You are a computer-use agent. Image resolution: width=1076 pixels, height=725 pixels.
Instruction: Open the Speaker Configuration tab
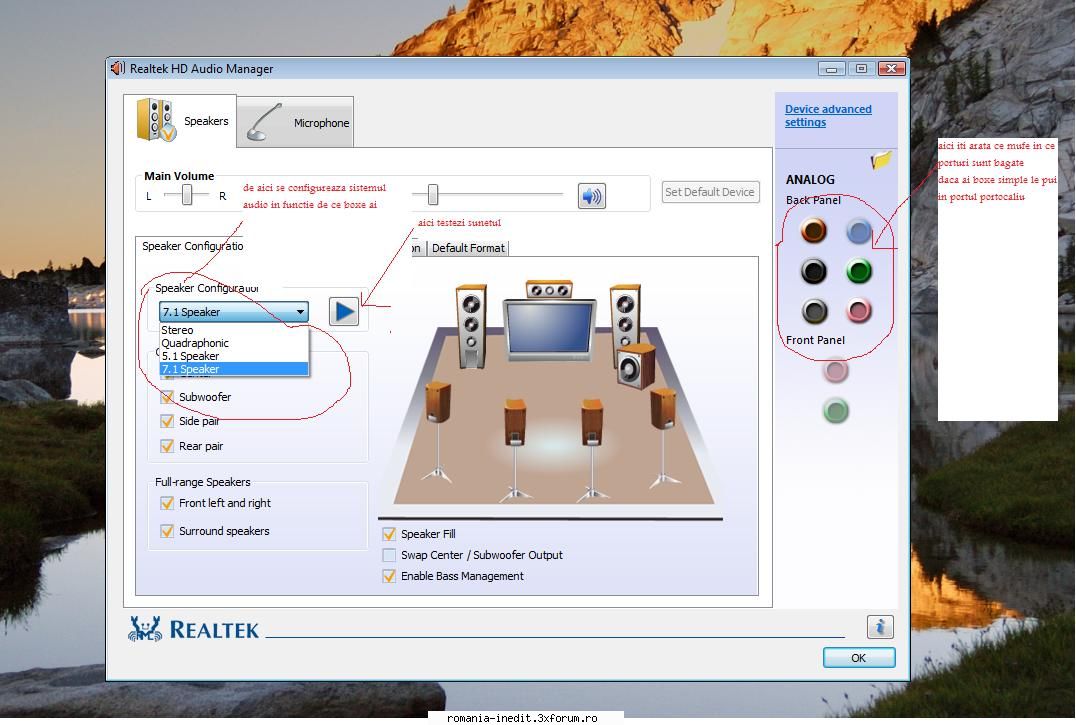click(x=192, y=246)
